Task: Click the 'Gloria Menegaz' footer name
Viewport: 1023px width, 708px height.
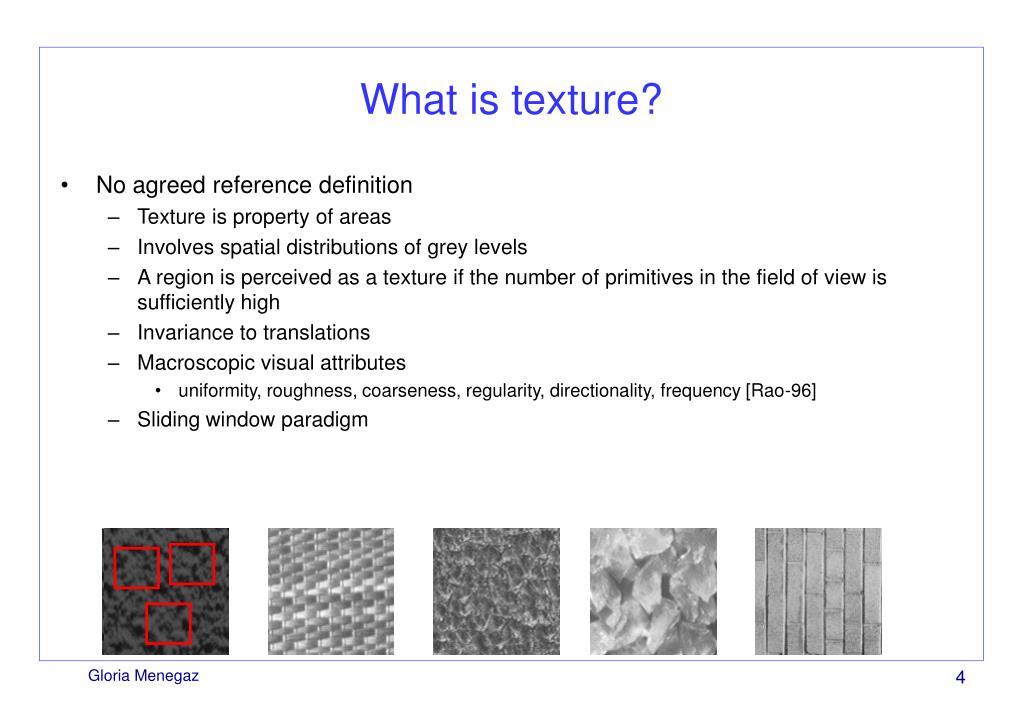Action: pyautogui.click(x=144, y=676)
